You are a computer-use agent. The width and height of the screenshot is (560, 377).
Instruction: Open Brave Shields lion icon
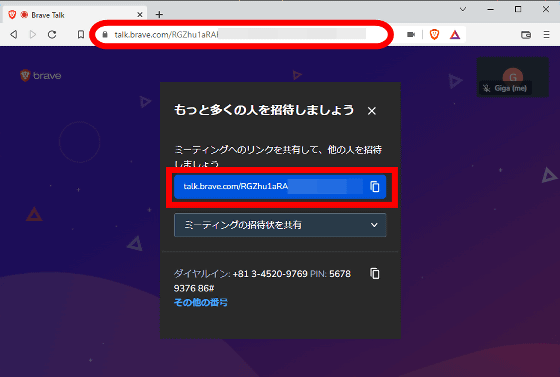click(x=434, y=34)
